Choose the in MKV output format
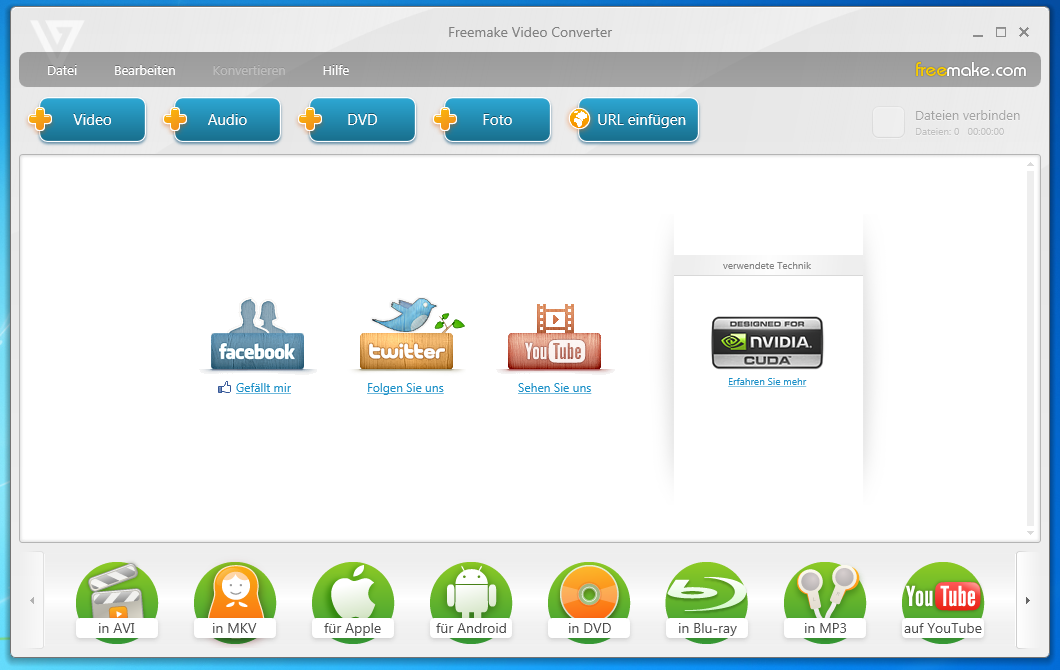Image resolution: width=1060 pixels, height=670 pixels. (235, 601)
